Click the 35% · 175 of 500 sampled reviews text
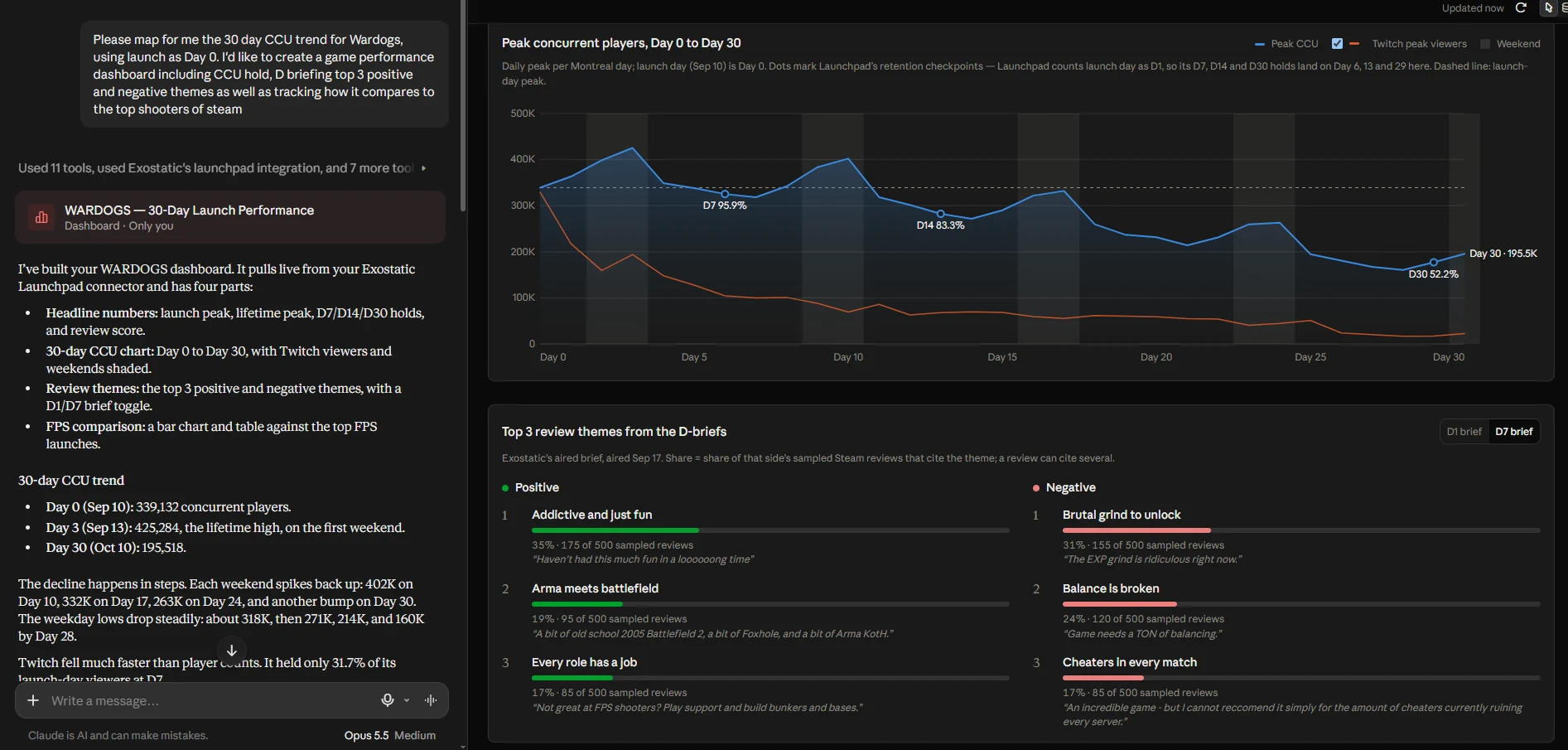This screenshot has width=1568, height=750. point(612,545)
